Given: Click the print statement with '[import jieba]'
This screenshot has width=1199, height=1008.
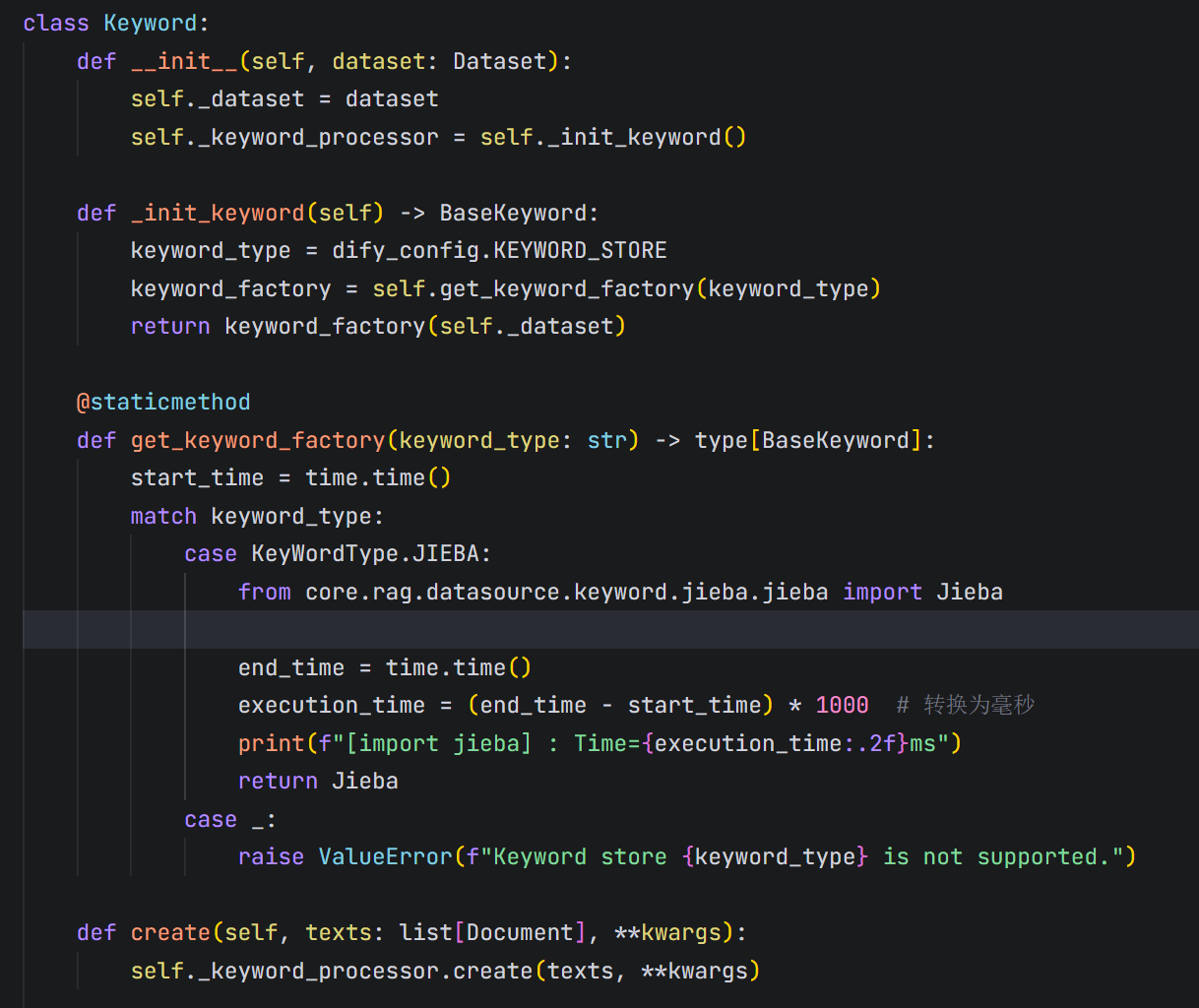Looking at the screenshot, I should coord(599,743).
